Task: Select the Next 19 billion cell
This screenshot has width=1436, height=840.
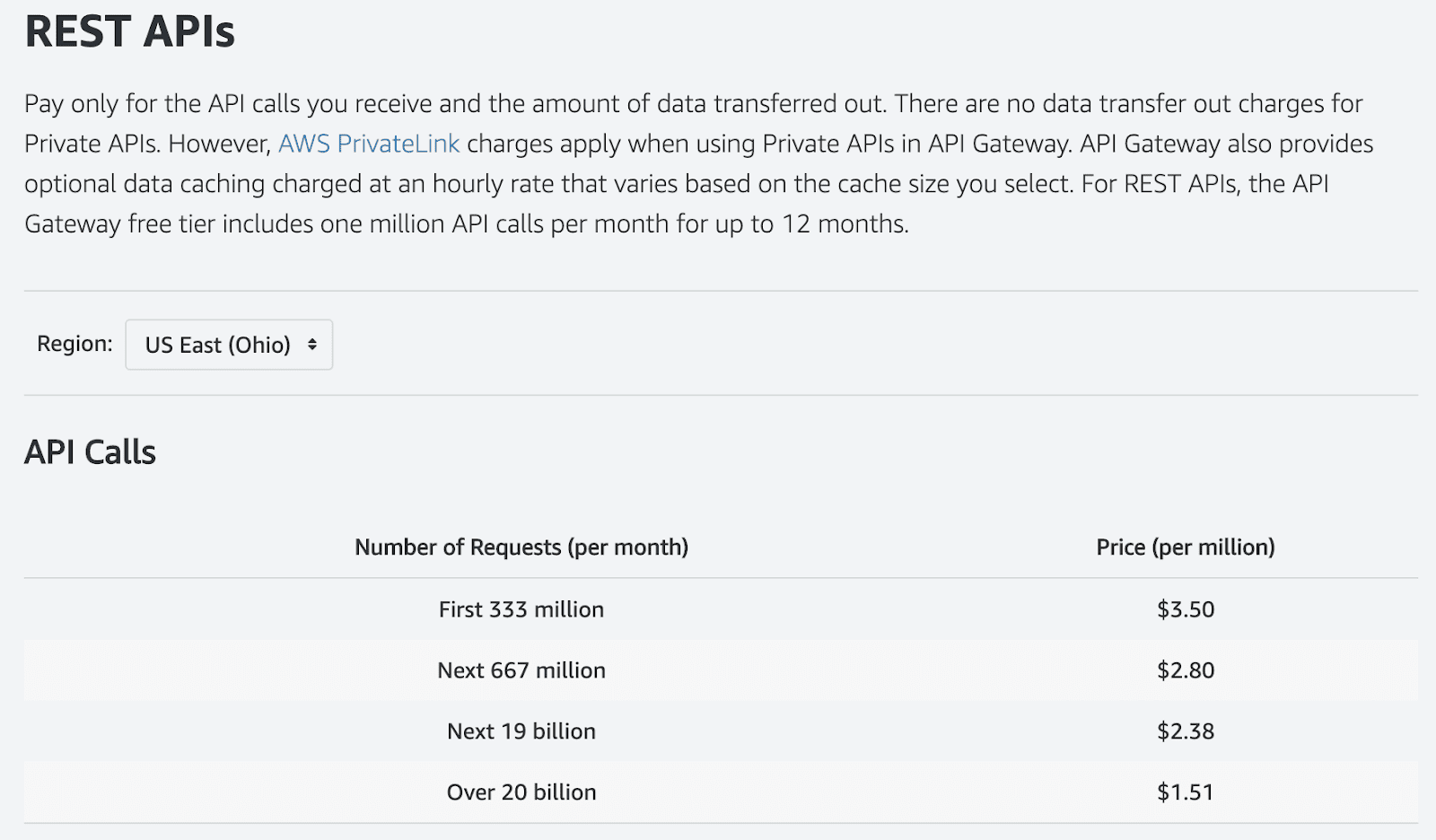Action: point(521,731)
